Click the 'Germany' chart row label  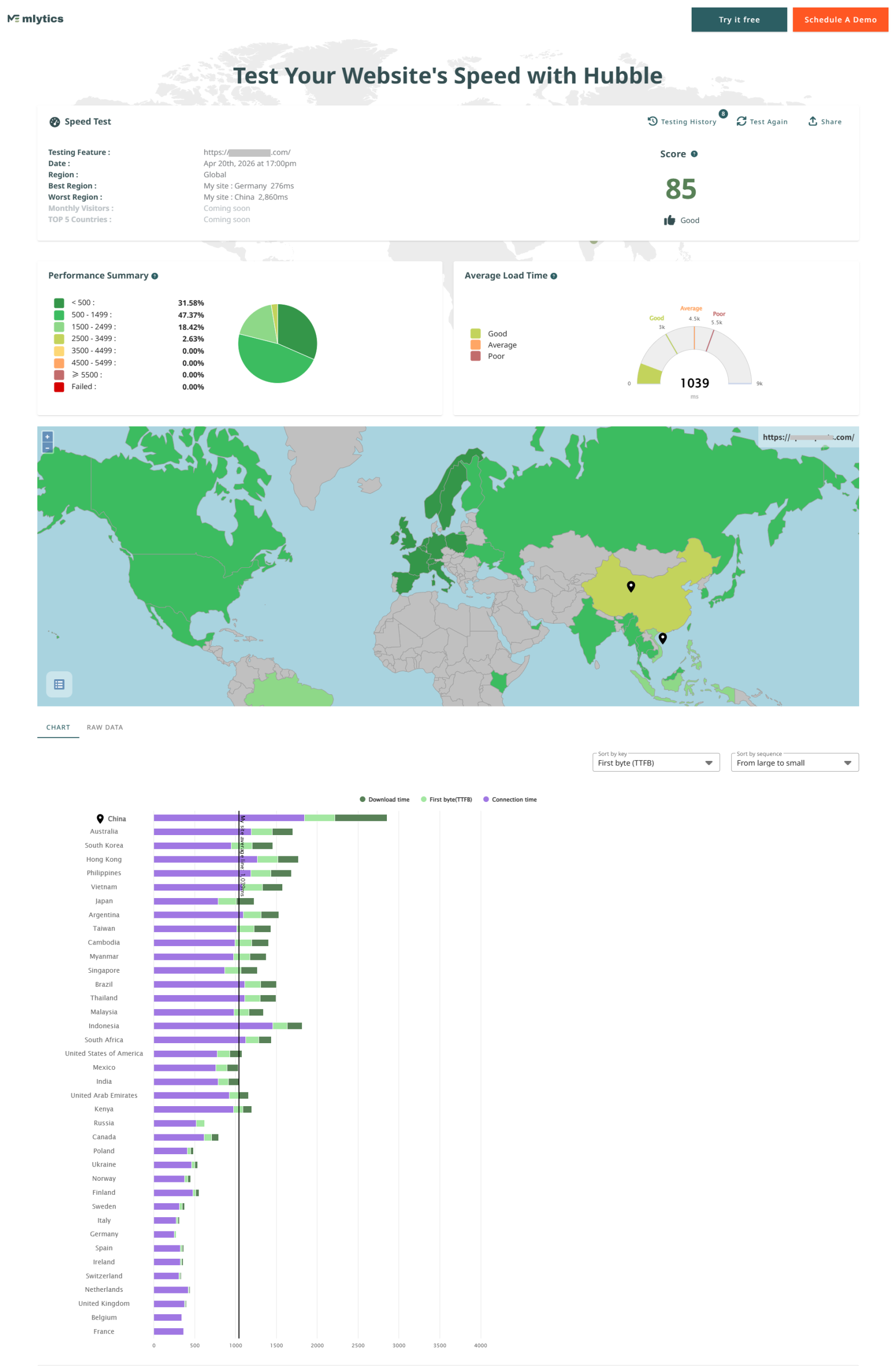pyautogui.click(x=104, y=1234)
